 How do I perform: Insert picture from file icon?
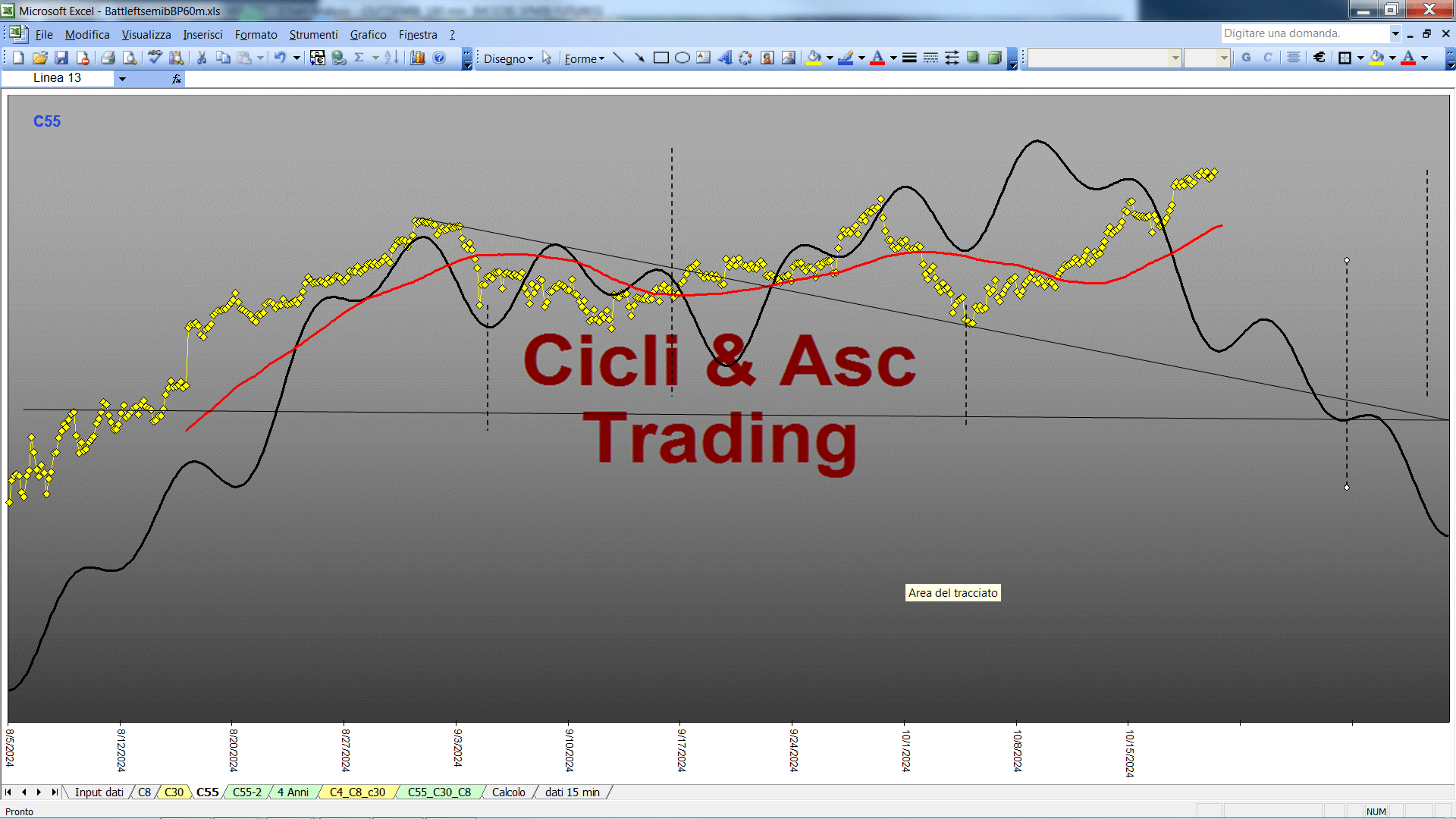point(789,58)
